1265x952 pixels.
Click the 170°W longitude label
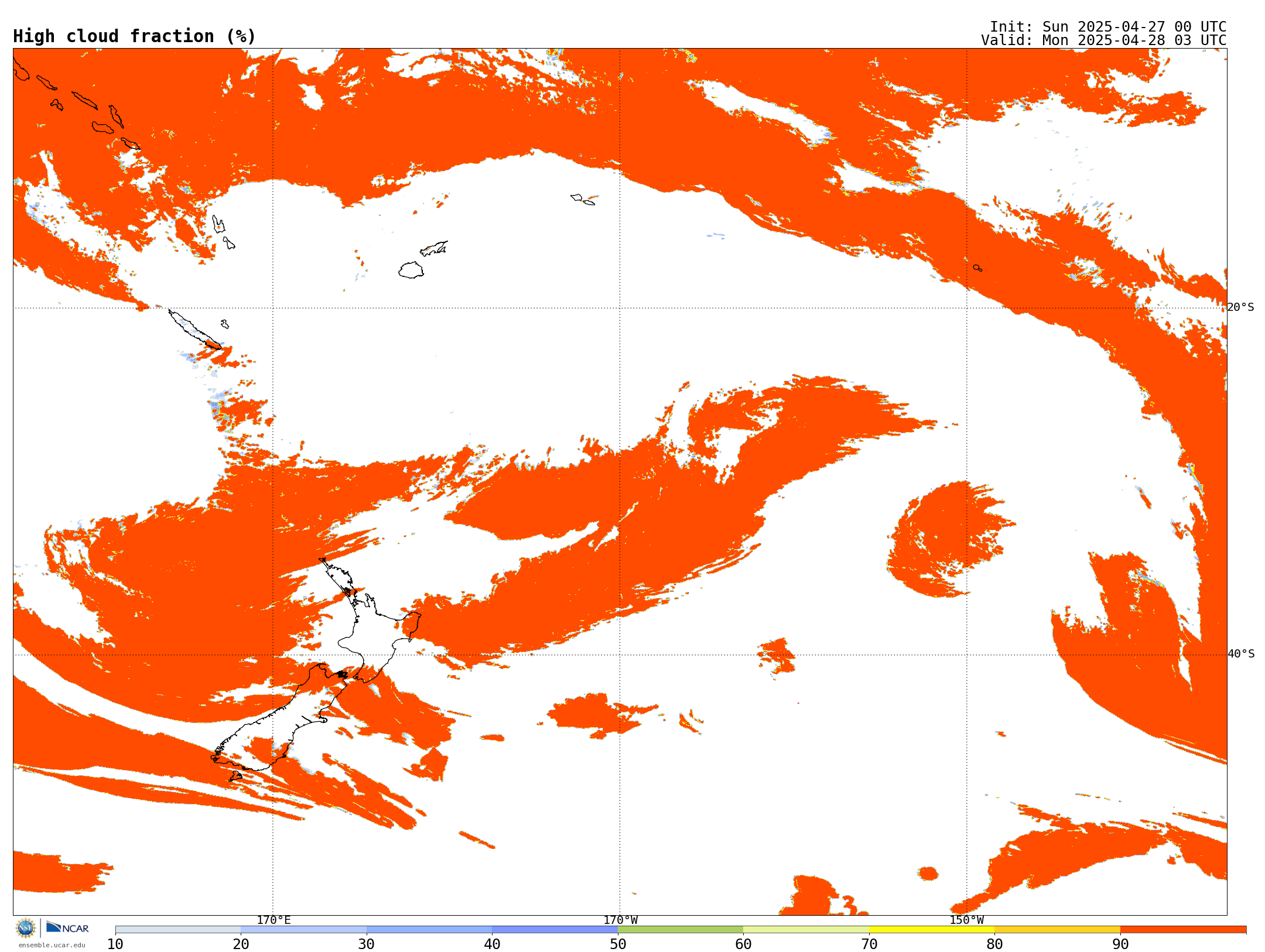620,920
